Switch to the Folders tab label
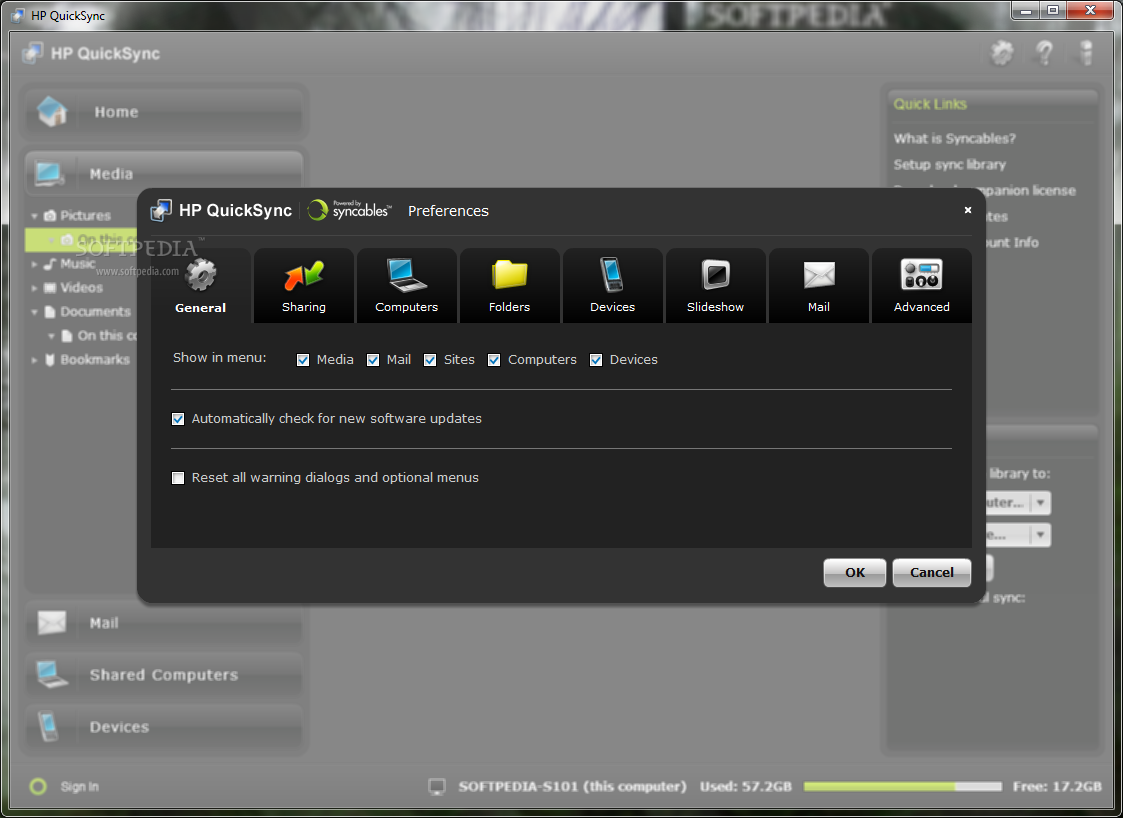This screenshot has width=1123, height=818. click(509, 307)
